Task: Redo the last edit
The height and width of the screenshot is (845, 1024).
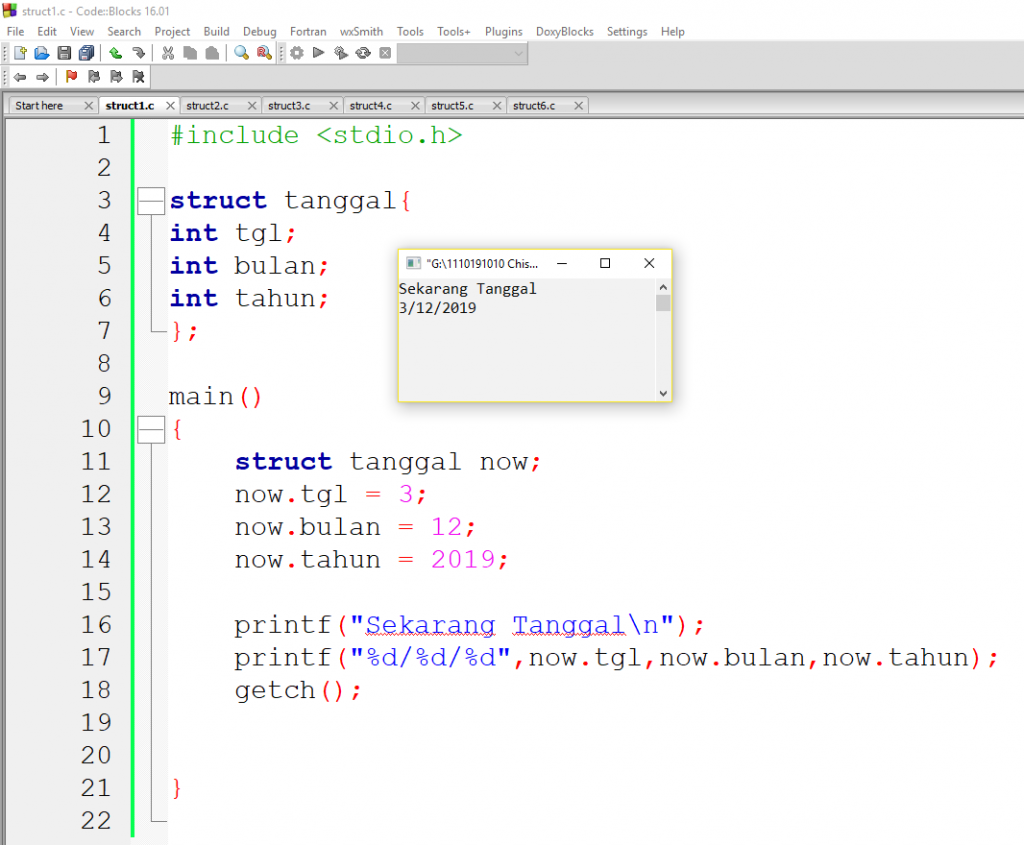Action: coord(138,53)
